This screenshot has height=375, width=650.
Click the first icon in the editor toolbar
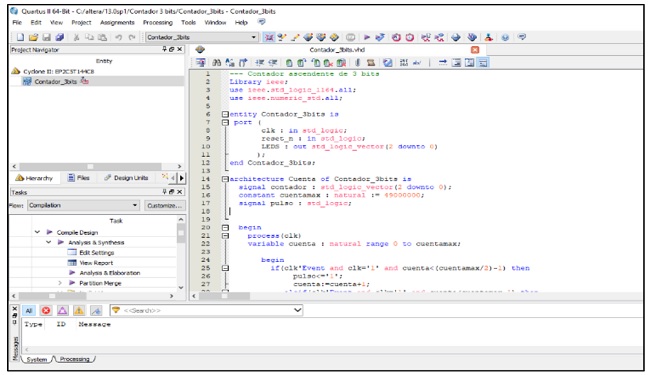pyautogui.click(x=201, y=63)
